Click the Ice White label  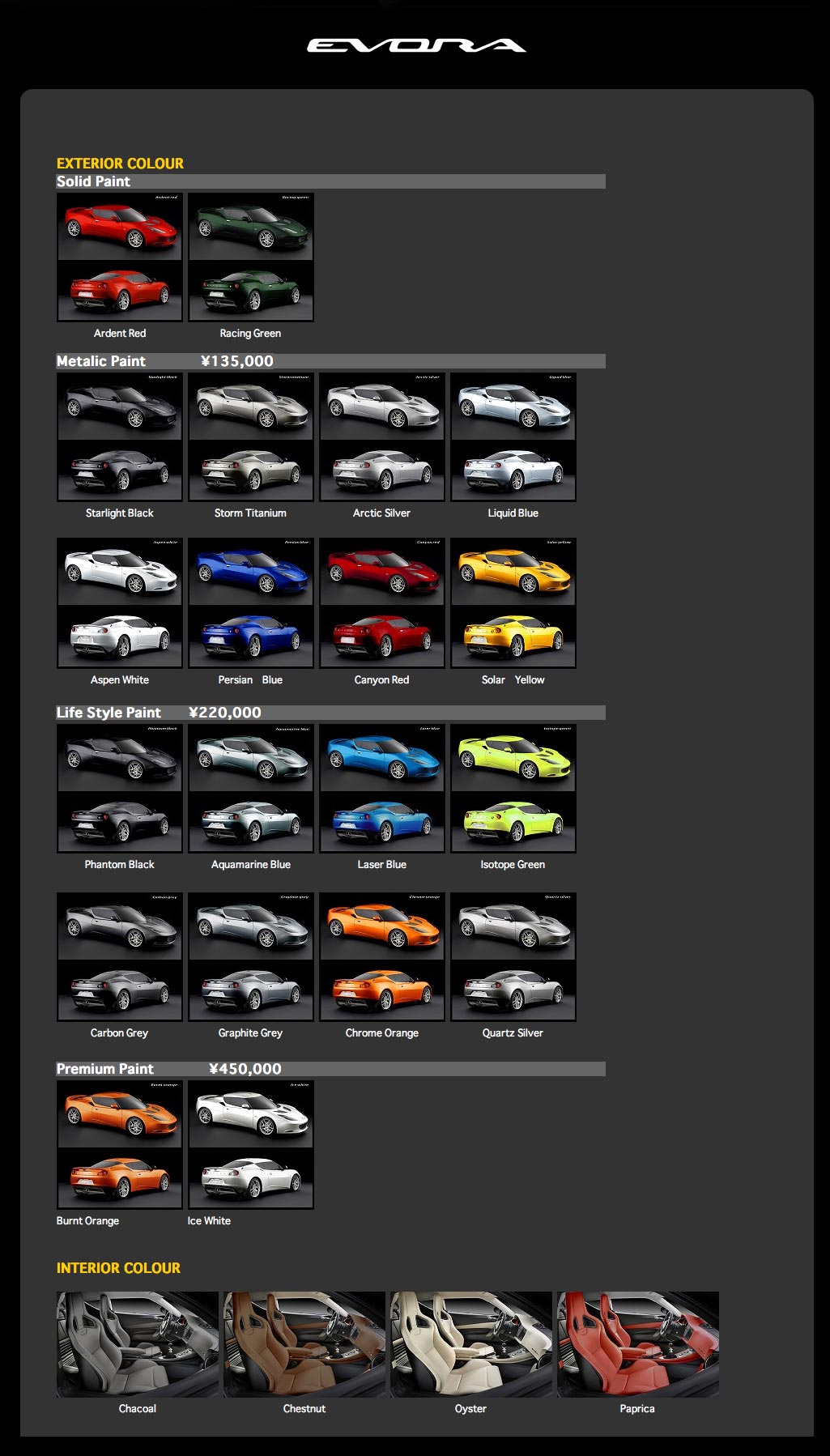(209, 1220)
